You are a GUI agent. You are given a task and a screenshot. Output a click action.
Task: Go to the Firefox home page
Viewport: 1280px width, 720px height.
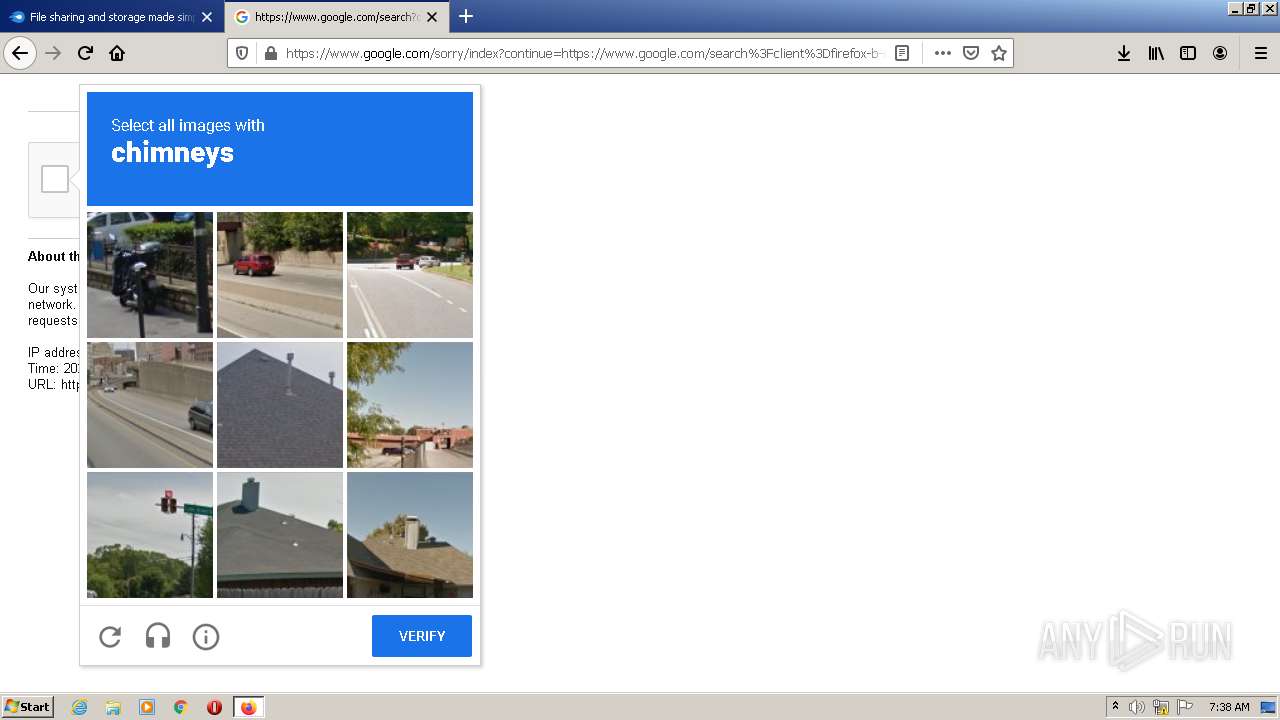[x=117, y=53]
